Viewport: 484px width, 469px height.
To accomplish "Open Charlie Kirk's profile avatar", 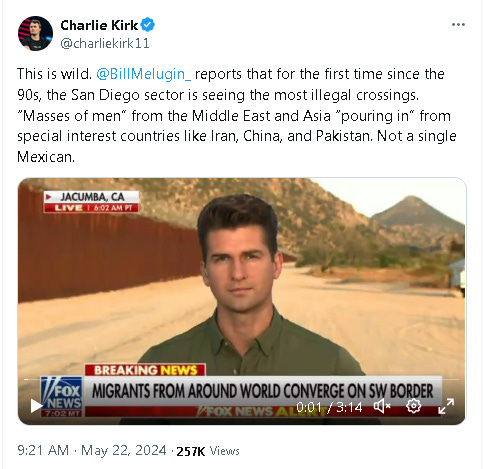I will tap(35, 33).
